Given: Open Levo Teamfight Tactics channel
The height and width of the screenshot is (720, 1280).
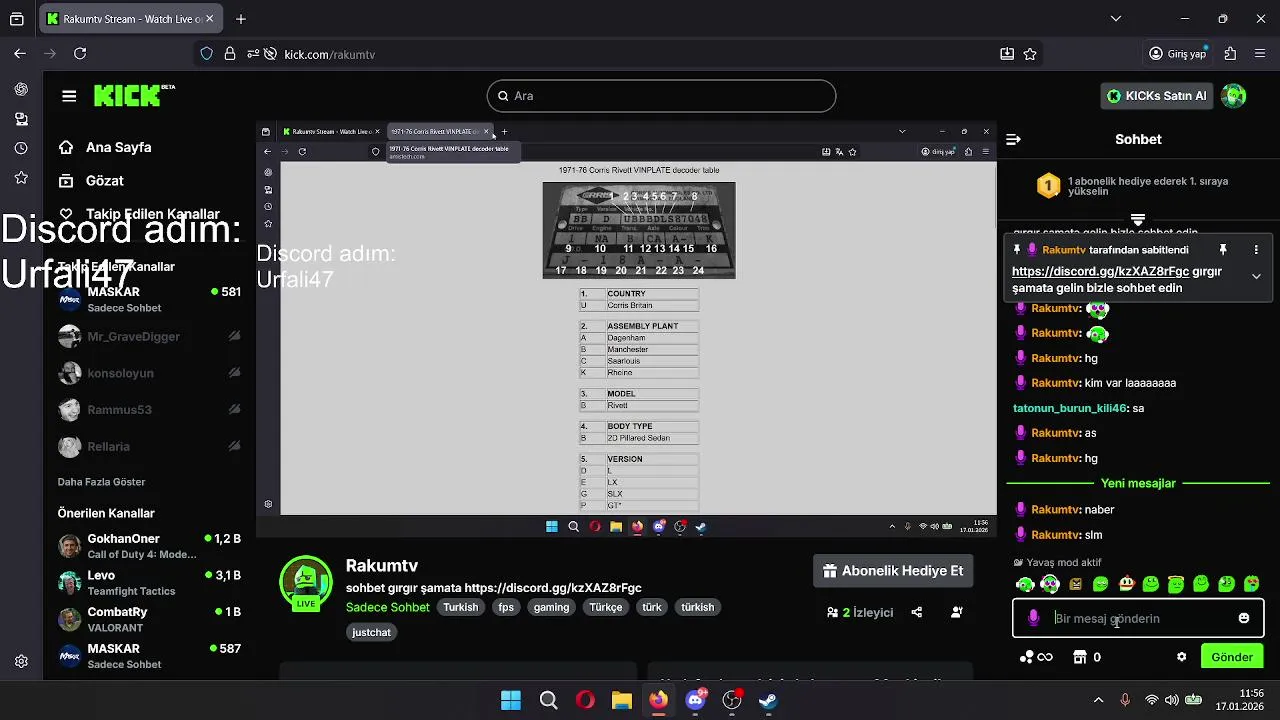Looking at the screenshot, I should pos(149,583).
